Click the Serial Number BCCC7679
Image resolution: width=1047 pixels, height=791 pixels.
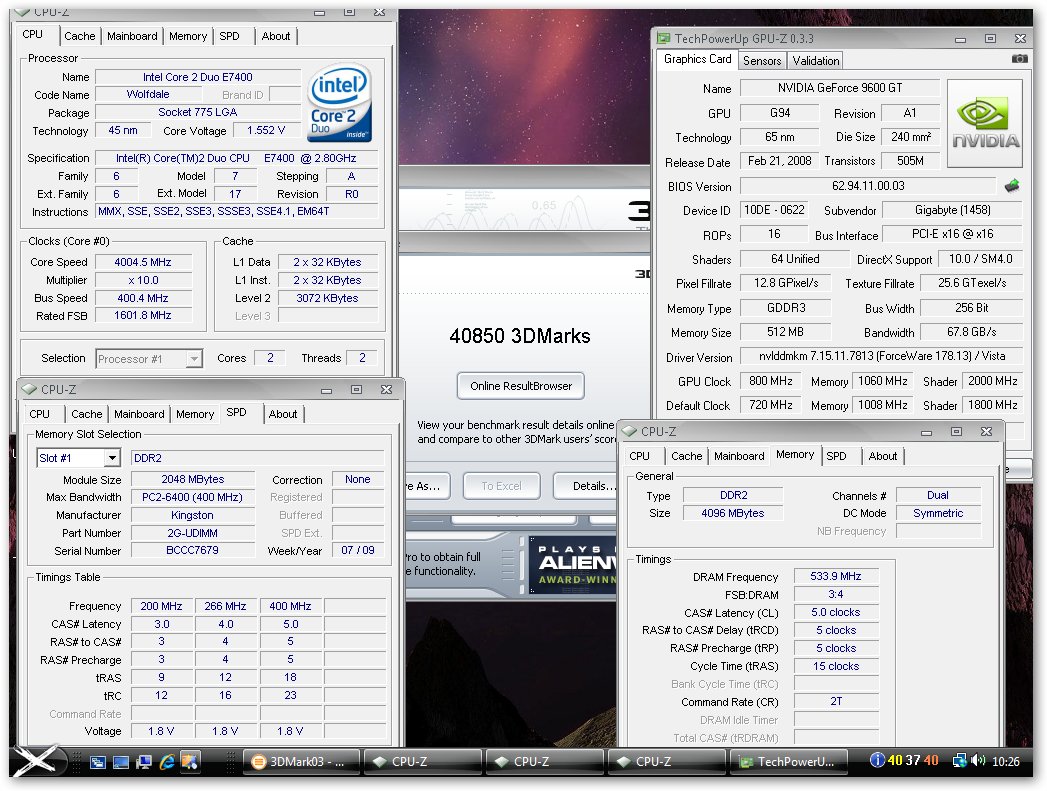point(192,551)
